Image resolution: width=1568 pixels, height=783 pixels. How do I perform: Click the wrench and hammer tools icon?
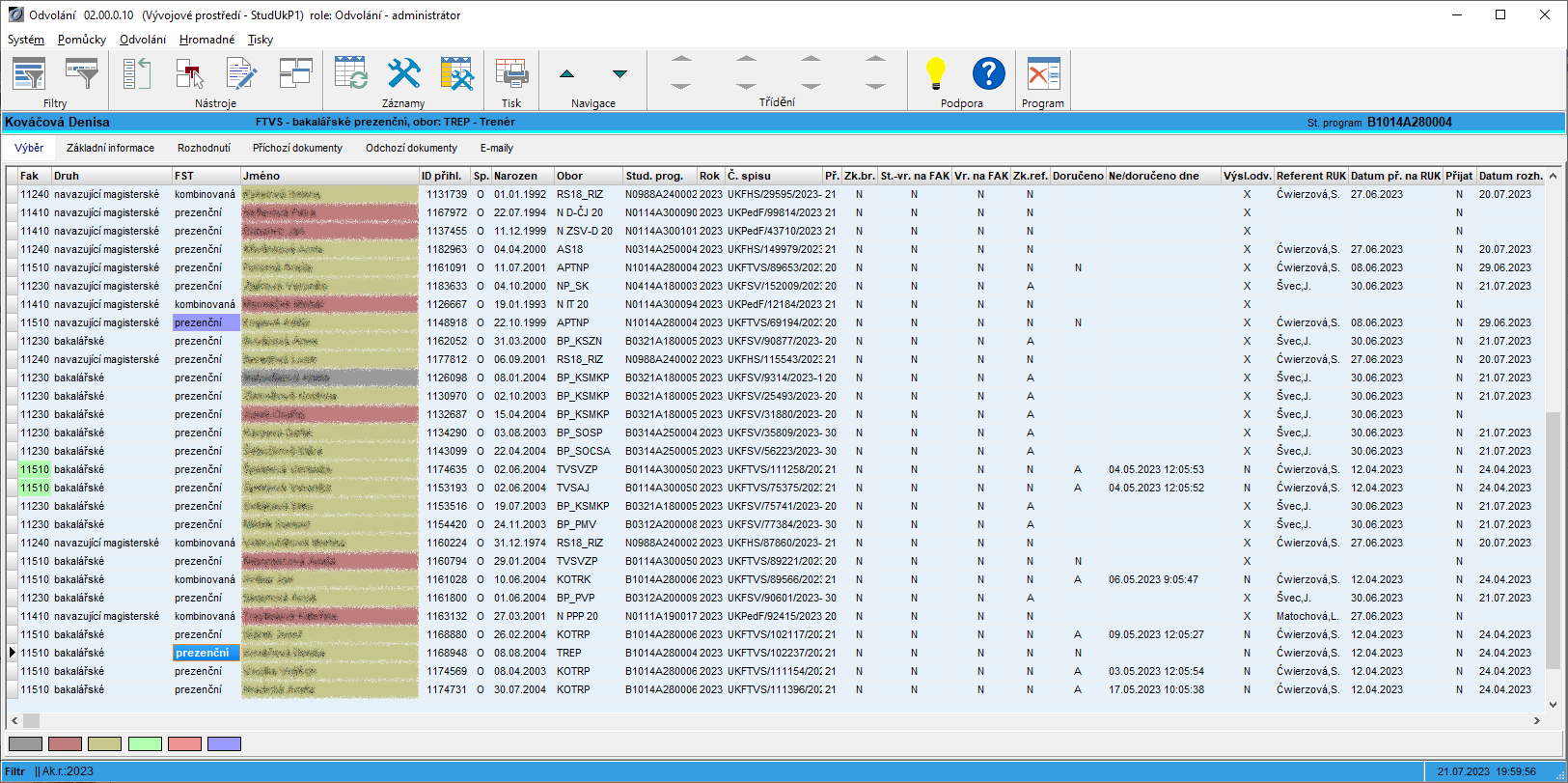(403, 74)
